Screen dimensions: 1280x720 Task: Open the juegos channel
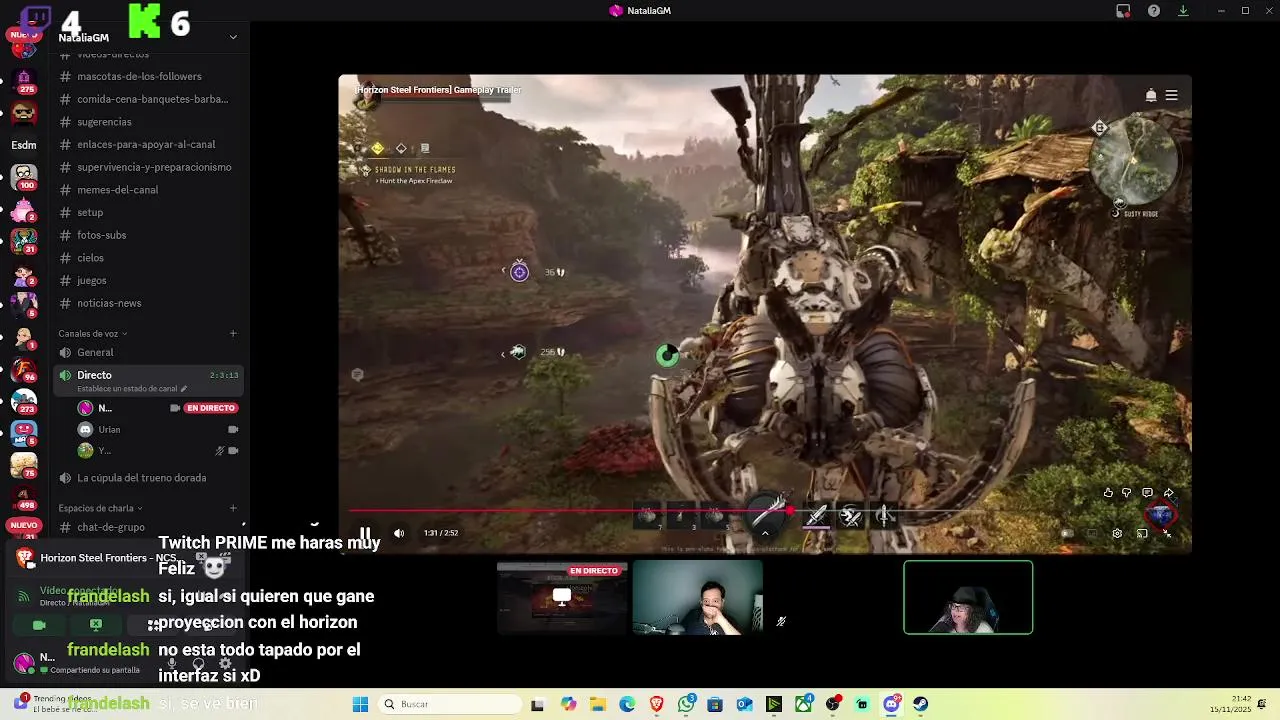[x=150, y=280]
